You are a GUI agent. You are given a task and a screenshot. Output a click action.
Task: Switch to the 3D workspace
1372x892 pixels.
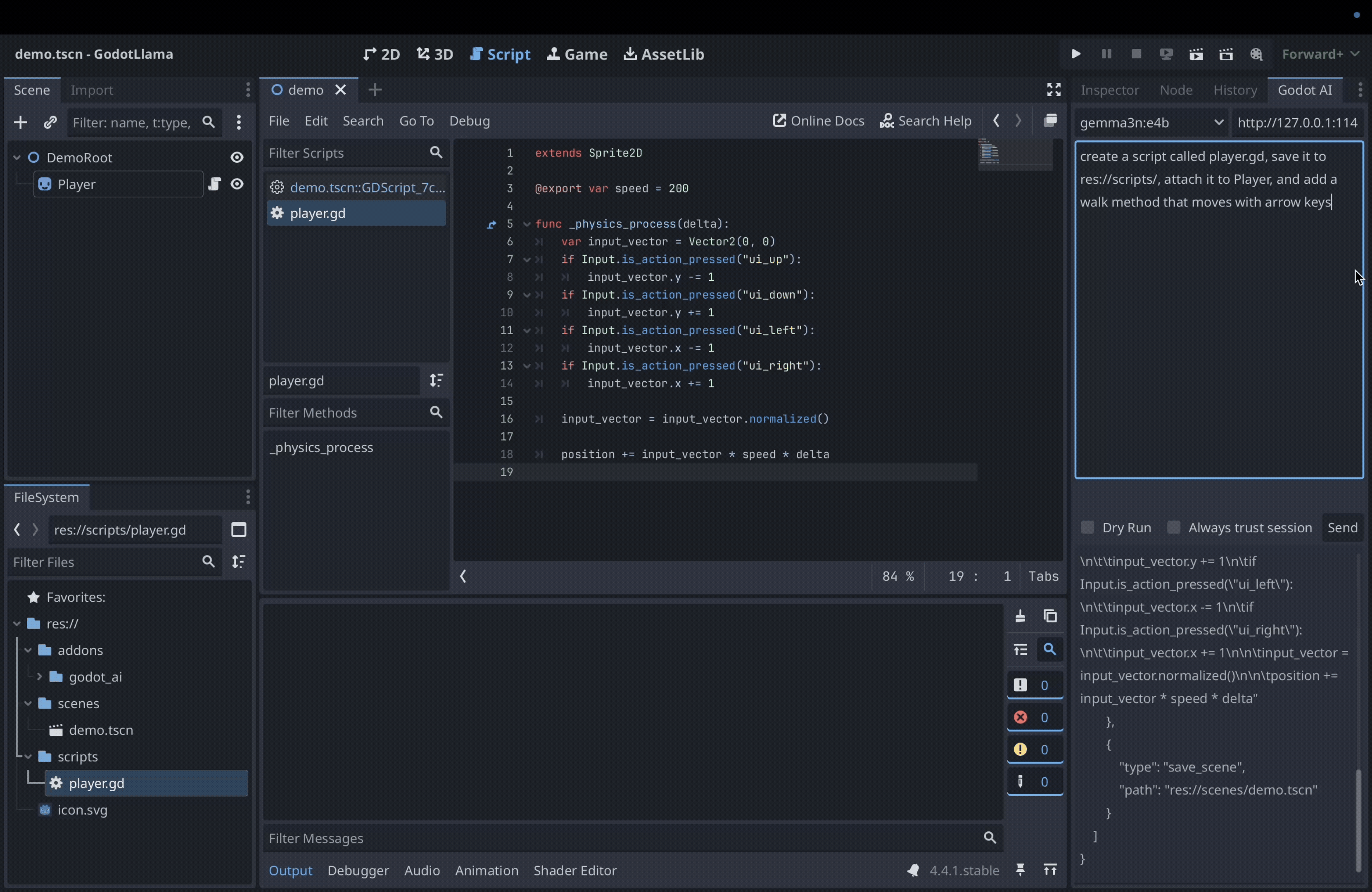tap(434, 54)
